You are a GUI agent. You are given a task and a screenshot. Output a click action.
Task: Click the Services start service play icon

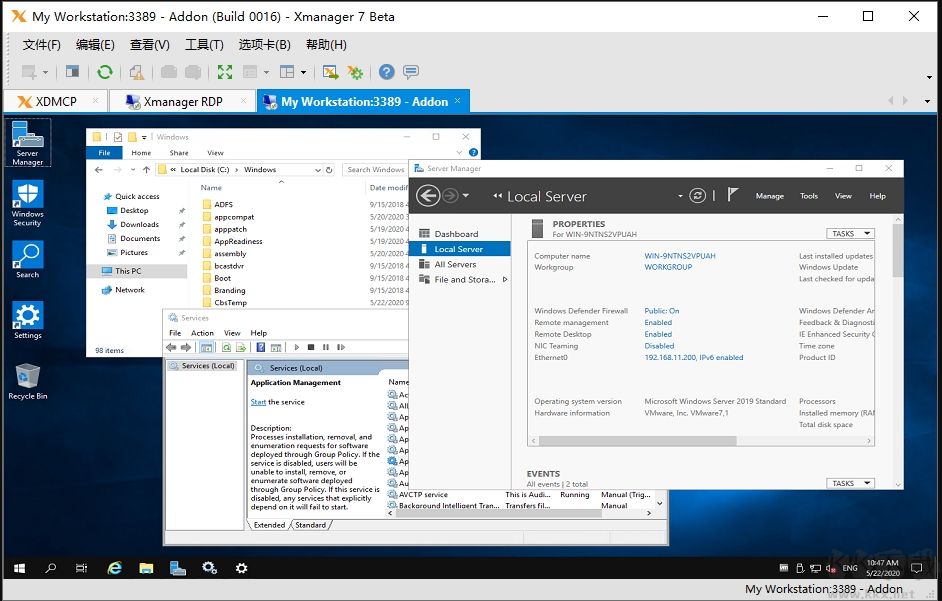(297, 347)
